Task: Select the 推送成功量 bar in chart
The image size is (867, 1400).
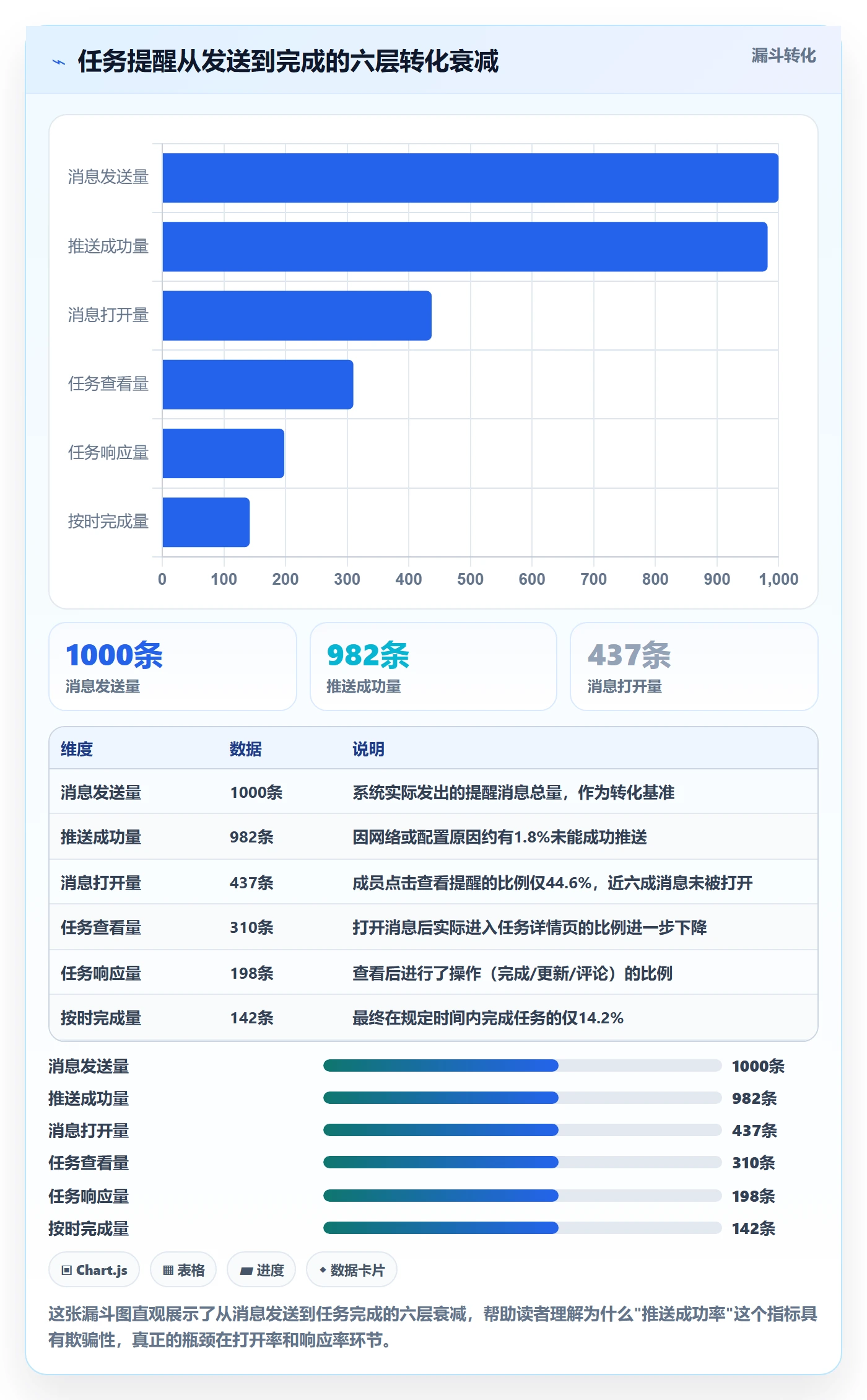Action: pyautogui.click(x=464, y=247)
